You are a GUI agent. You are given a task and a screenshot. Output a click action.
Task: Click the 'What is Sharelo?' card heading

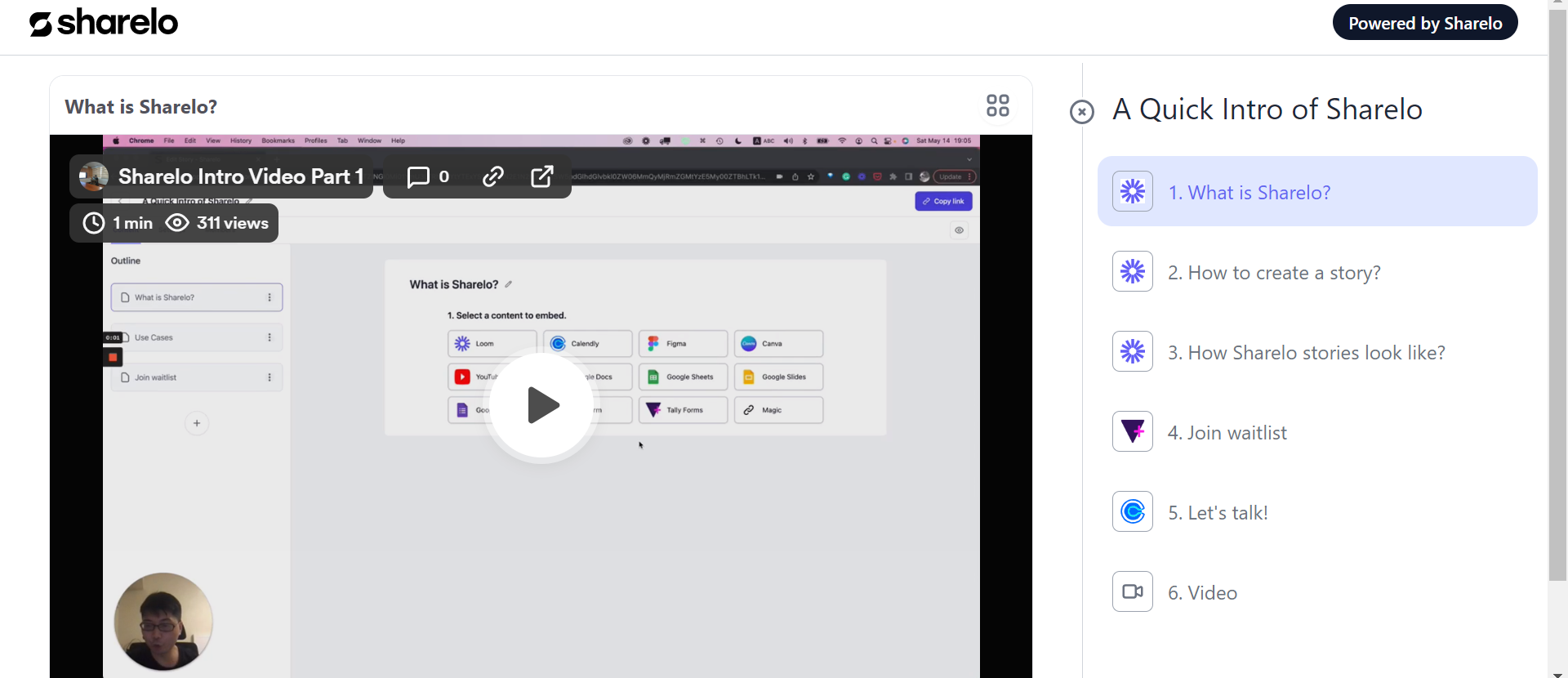(141, 107)
